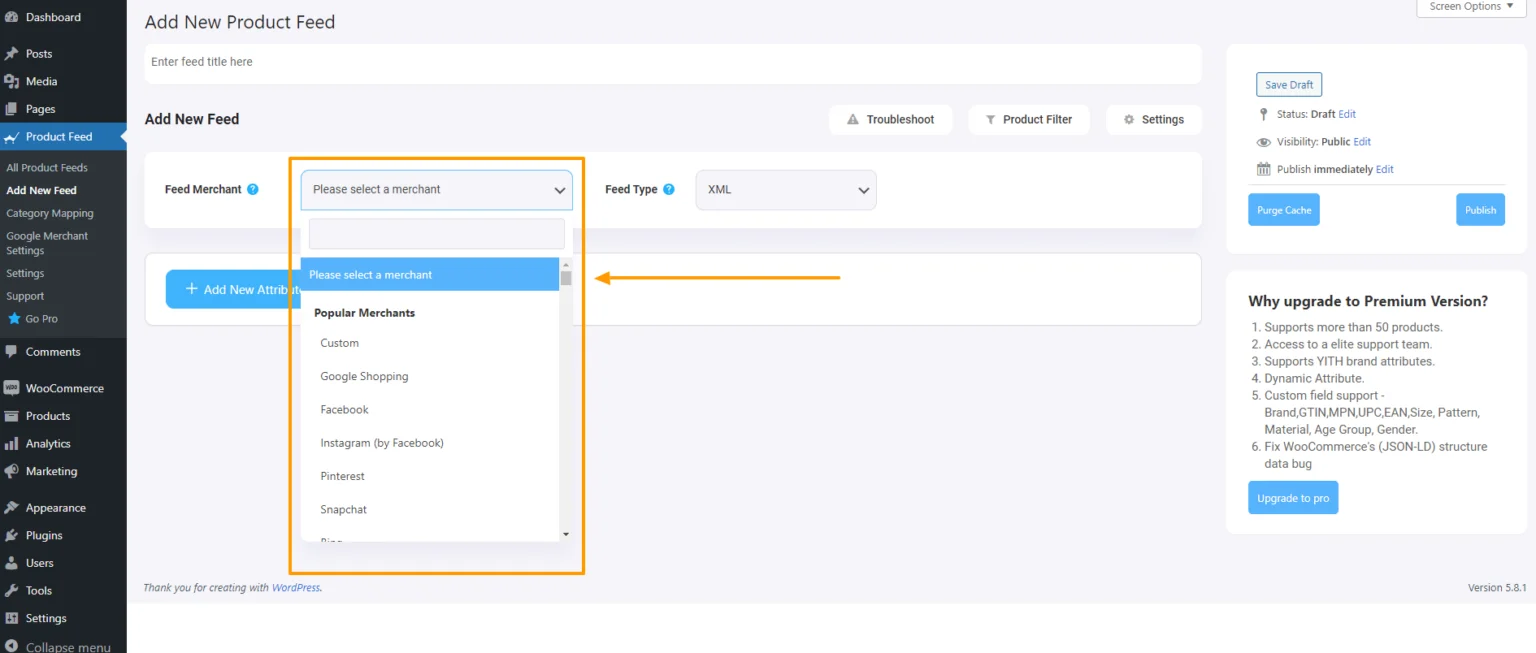Viewport: 1536px width, 653px height.
Task: Click the Products box icon
Action: tap(12, 416)
